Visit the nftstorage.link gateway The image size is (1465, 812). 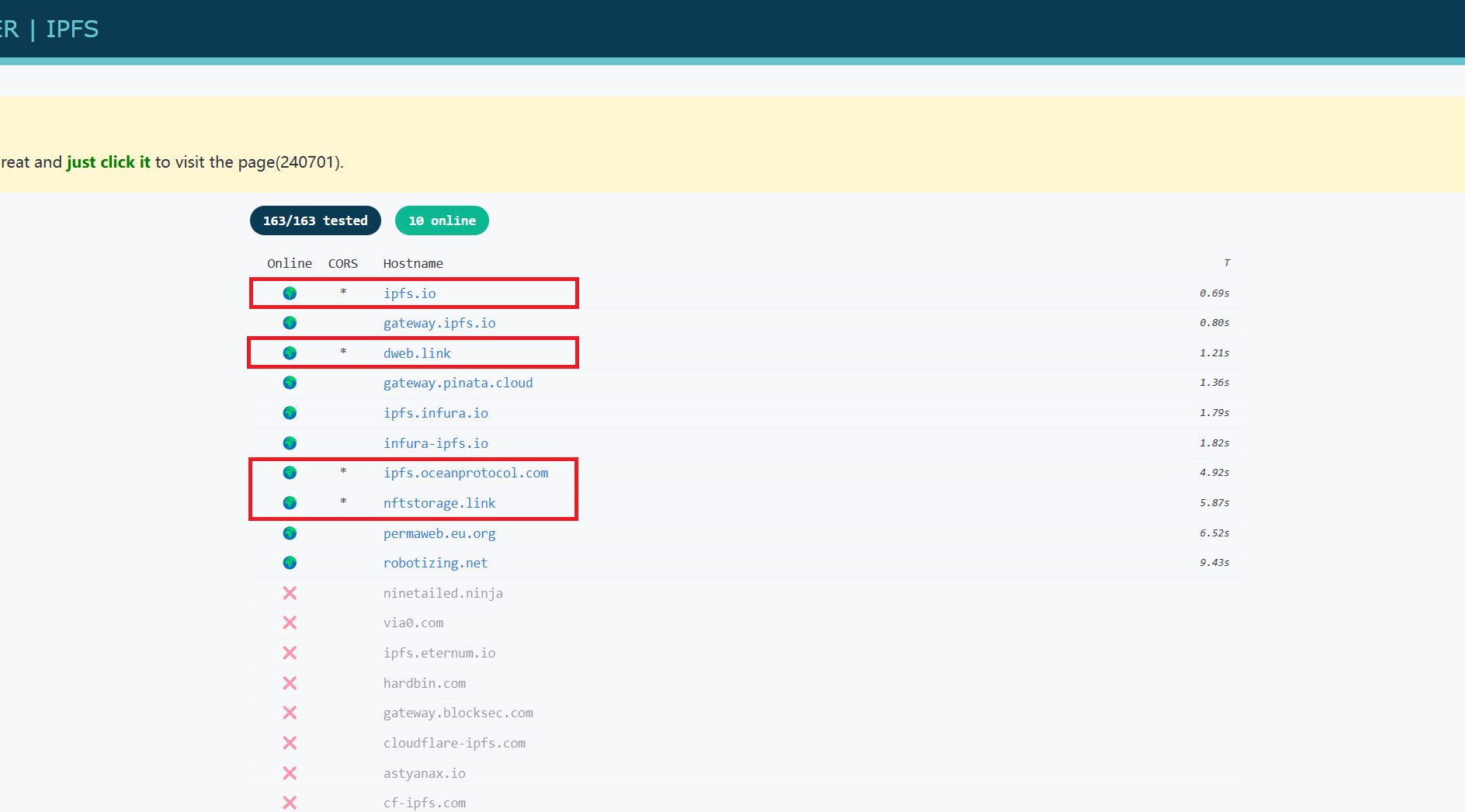coord(439,503)
